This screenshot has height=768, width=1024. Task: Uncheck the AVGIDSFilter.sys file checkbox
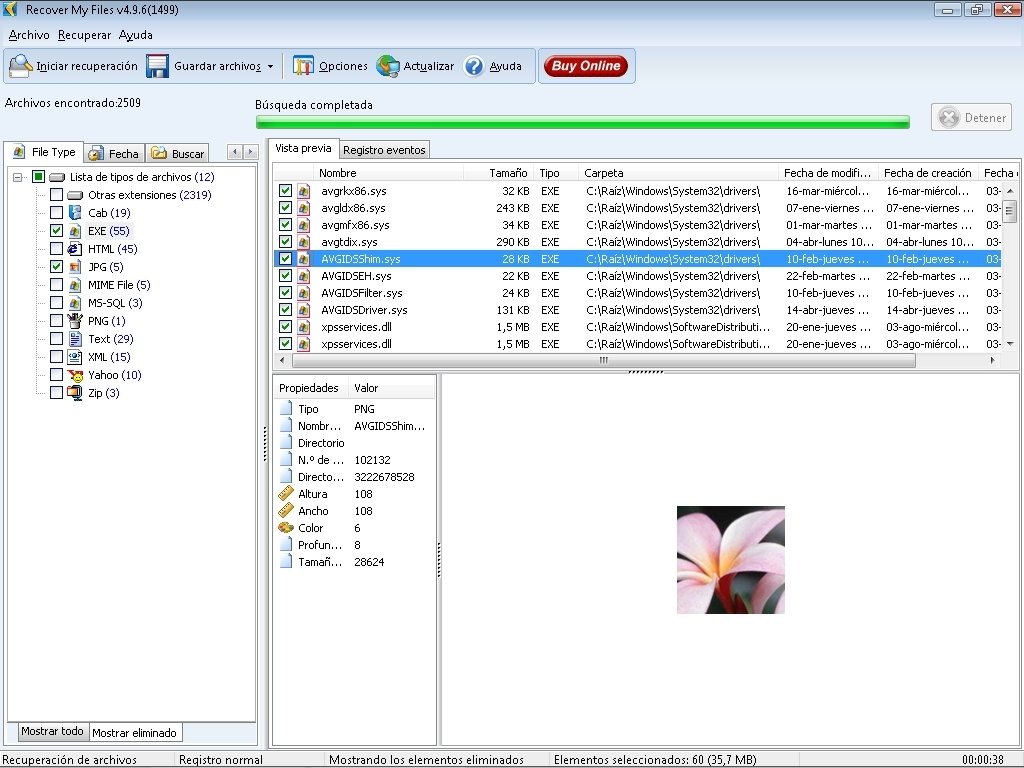point(285,293)
